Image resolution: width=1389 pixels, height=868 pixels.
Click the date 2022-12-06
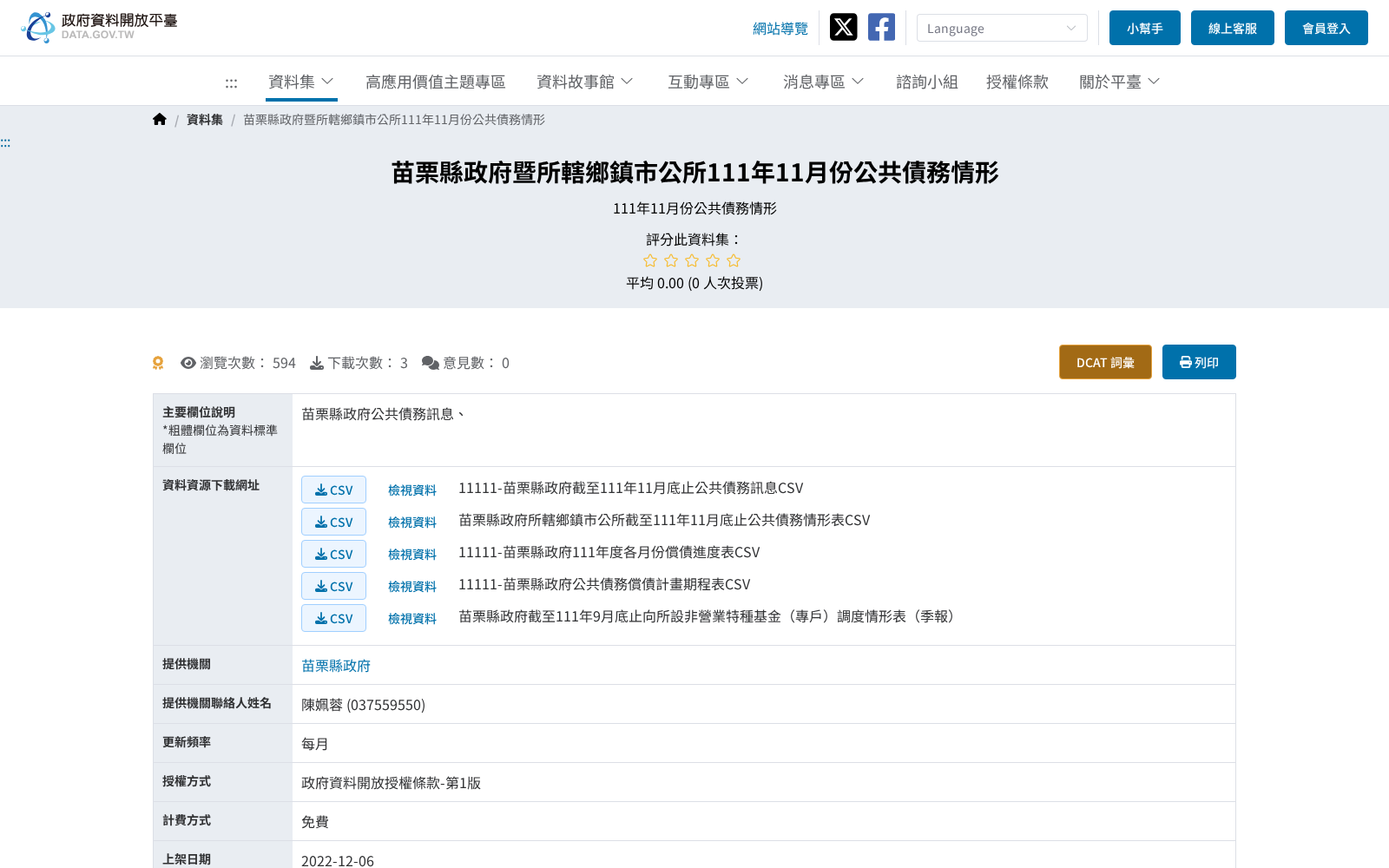pyautogui.click(x=338, y=861)
